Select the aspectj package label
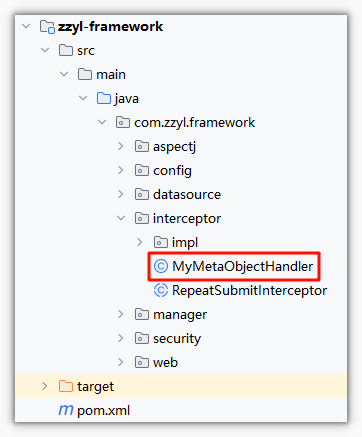The width and height of the screenshot is (362, 437). [x=174, y=147]
